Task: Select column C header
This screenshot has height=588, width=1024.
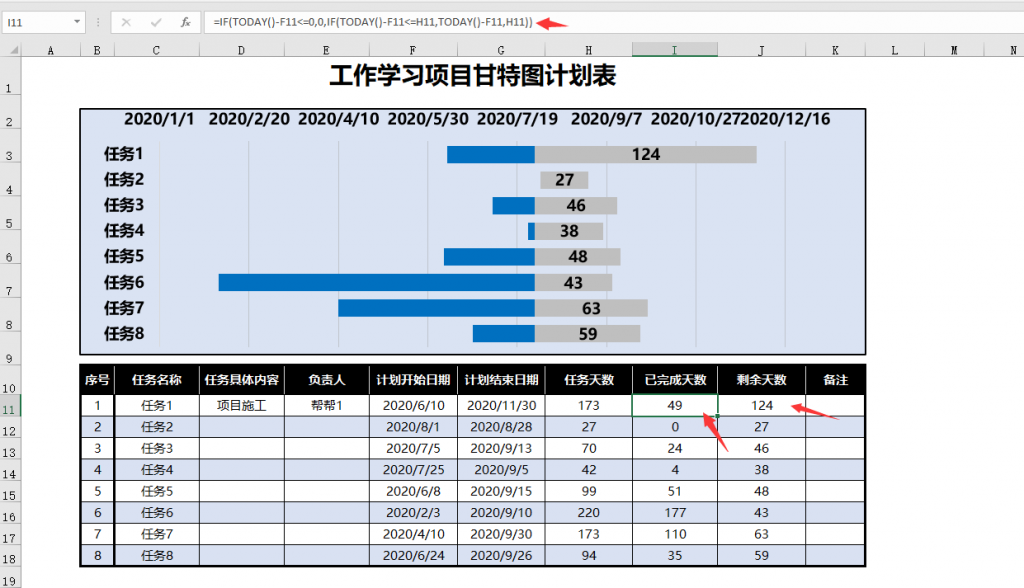Action: coord(156,50)
